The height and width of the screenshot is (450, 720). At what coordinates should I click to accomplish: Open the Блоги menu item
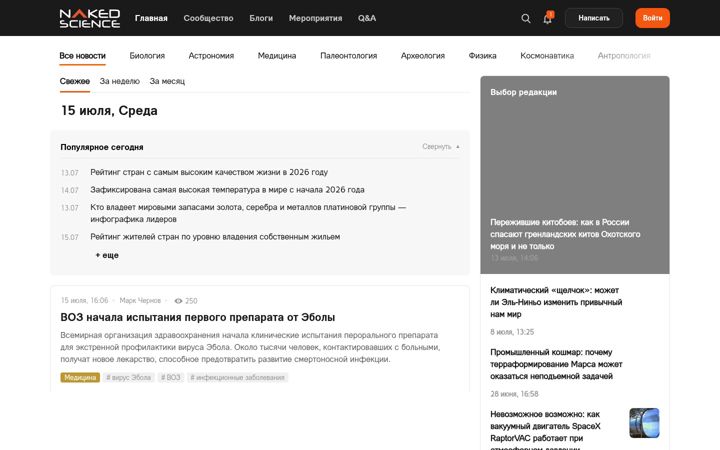[261, 18]
